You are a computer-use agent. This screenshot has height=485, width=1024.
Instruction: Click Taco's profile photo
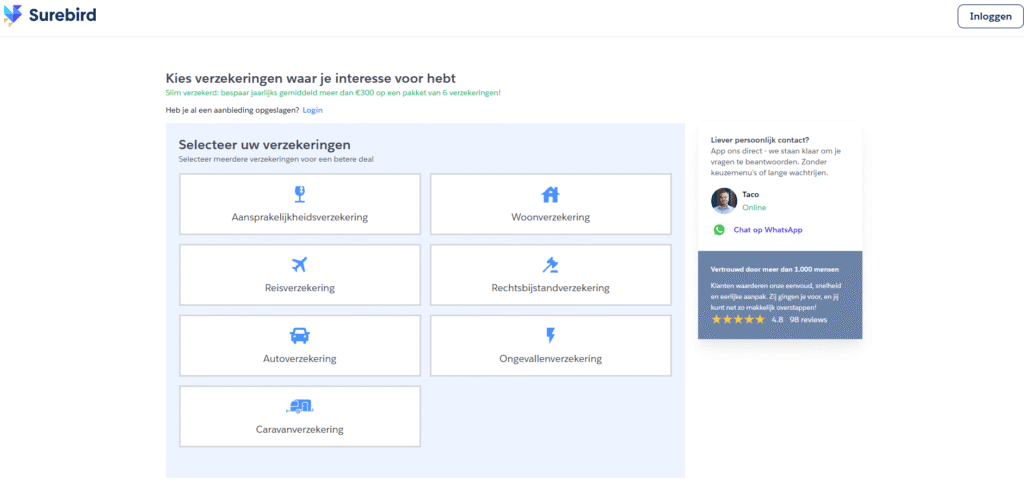pos(724,200)
